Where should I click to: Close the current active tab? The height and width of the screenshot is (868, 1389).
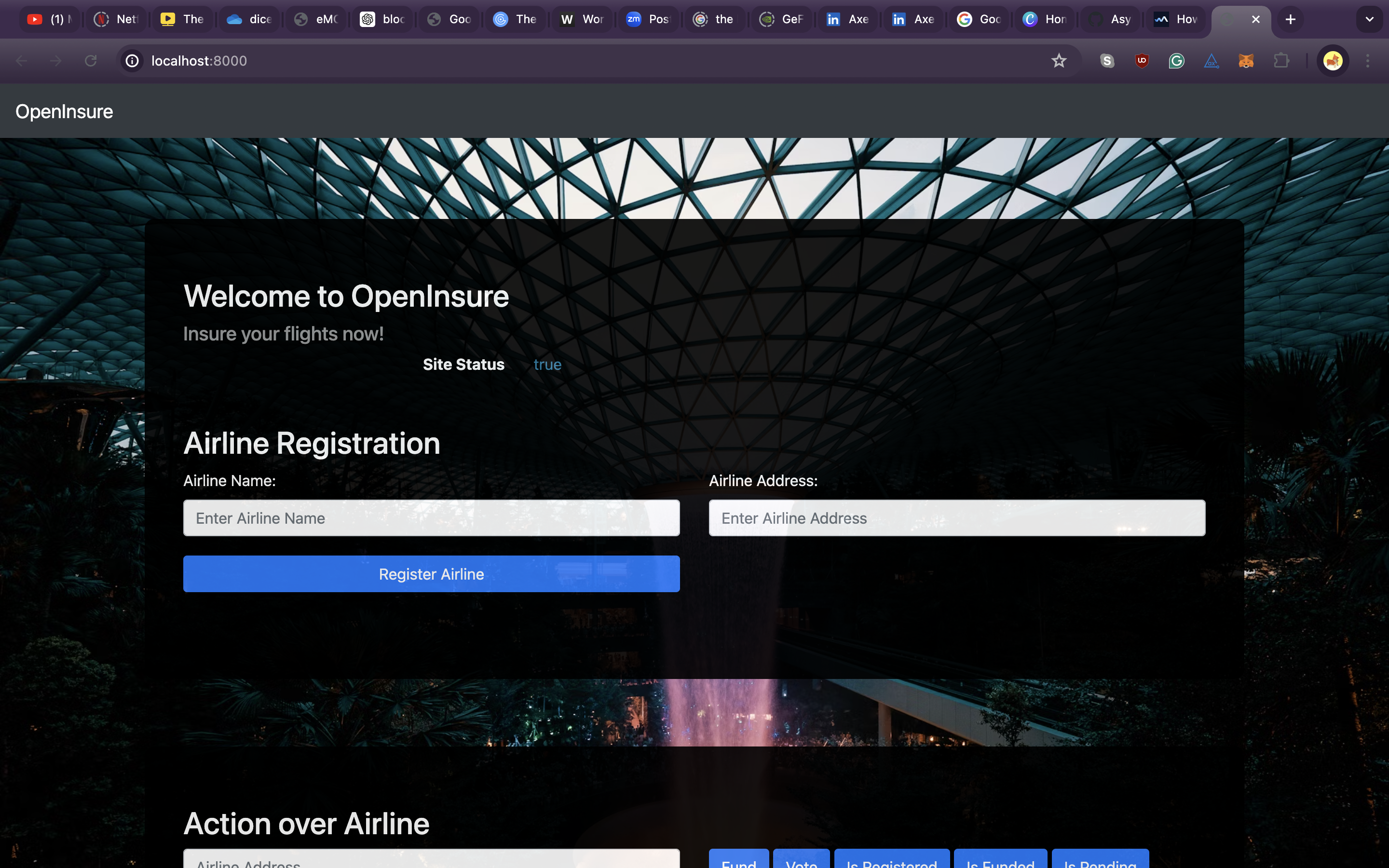click(1255, 19)
